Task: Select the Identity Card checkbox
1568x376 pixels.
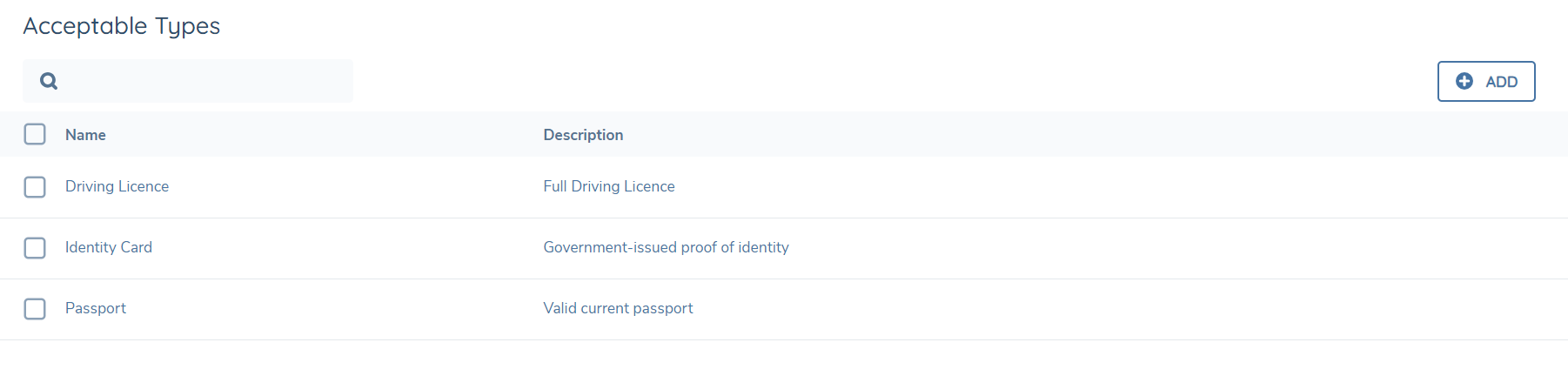Action: (35, 248)
